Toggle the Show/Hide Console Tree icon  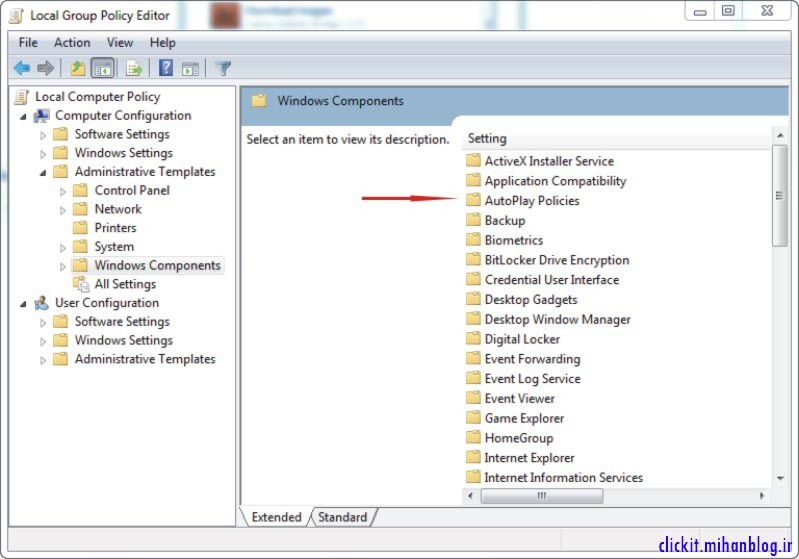click(102, 68)
